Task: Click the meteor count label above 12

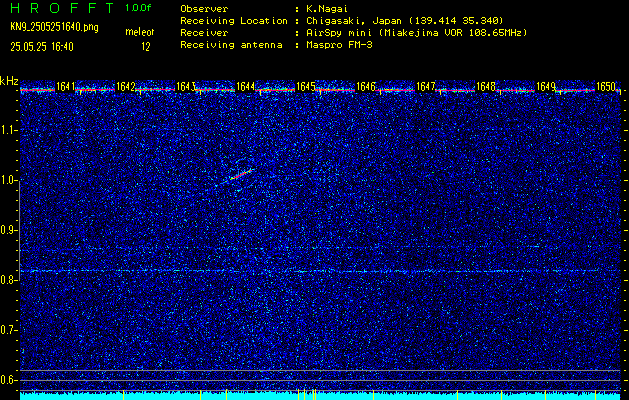Action: pos(140,32)
